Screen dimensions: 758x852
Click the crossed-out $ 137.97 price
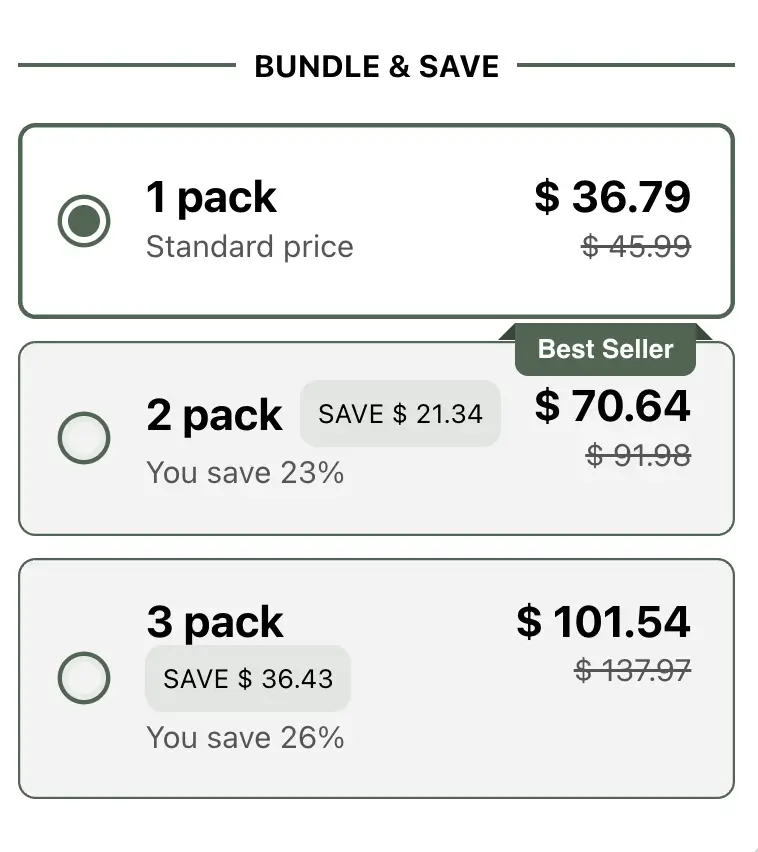point(631,671)
